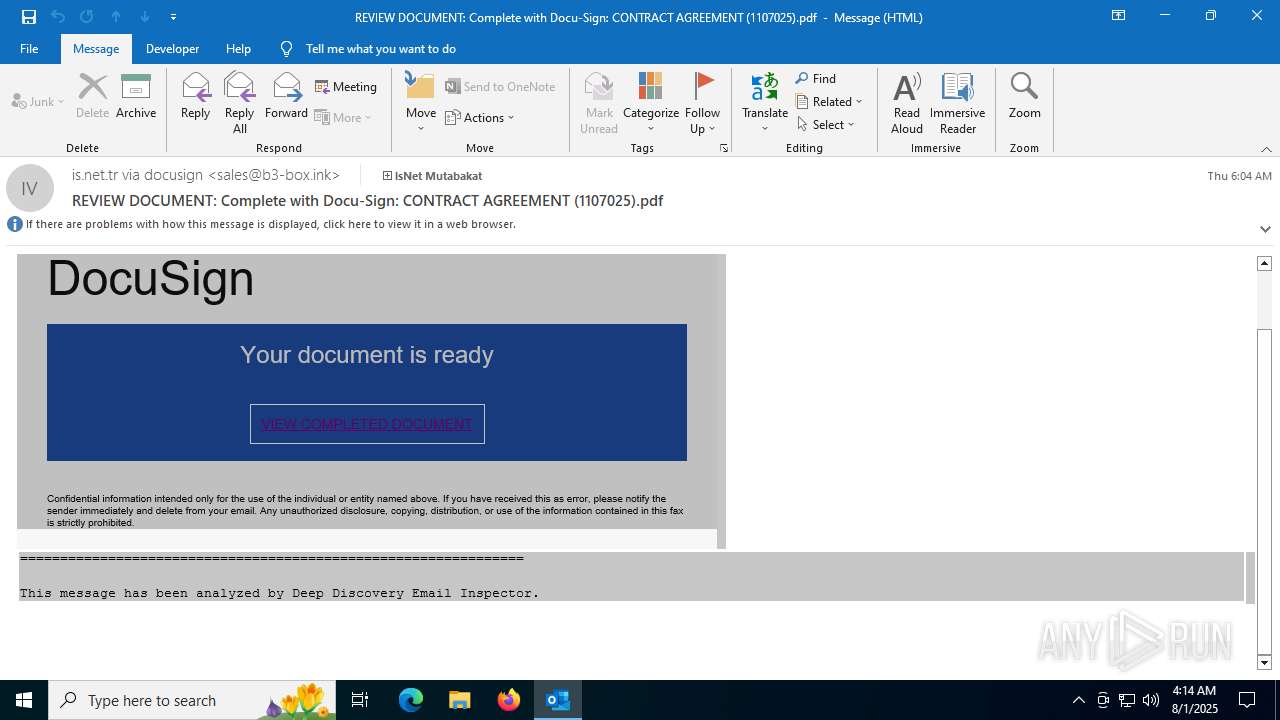Image resolution: width=1280 pixels, height=720 pixels.
Task: Launch Microsoft Edge from the taskbar
Action: pyautogui.click(x=411, y=700)
